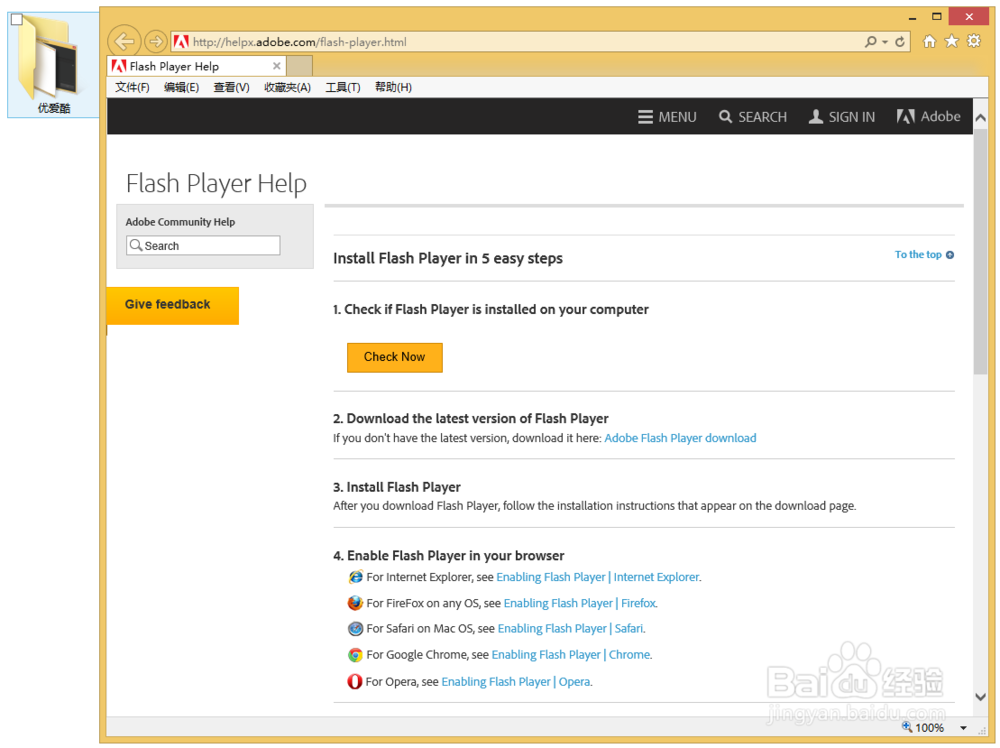Click SEARCH in the Adobe header
The width and height of the screenshot is (1000, 748).
coord(753,117)
